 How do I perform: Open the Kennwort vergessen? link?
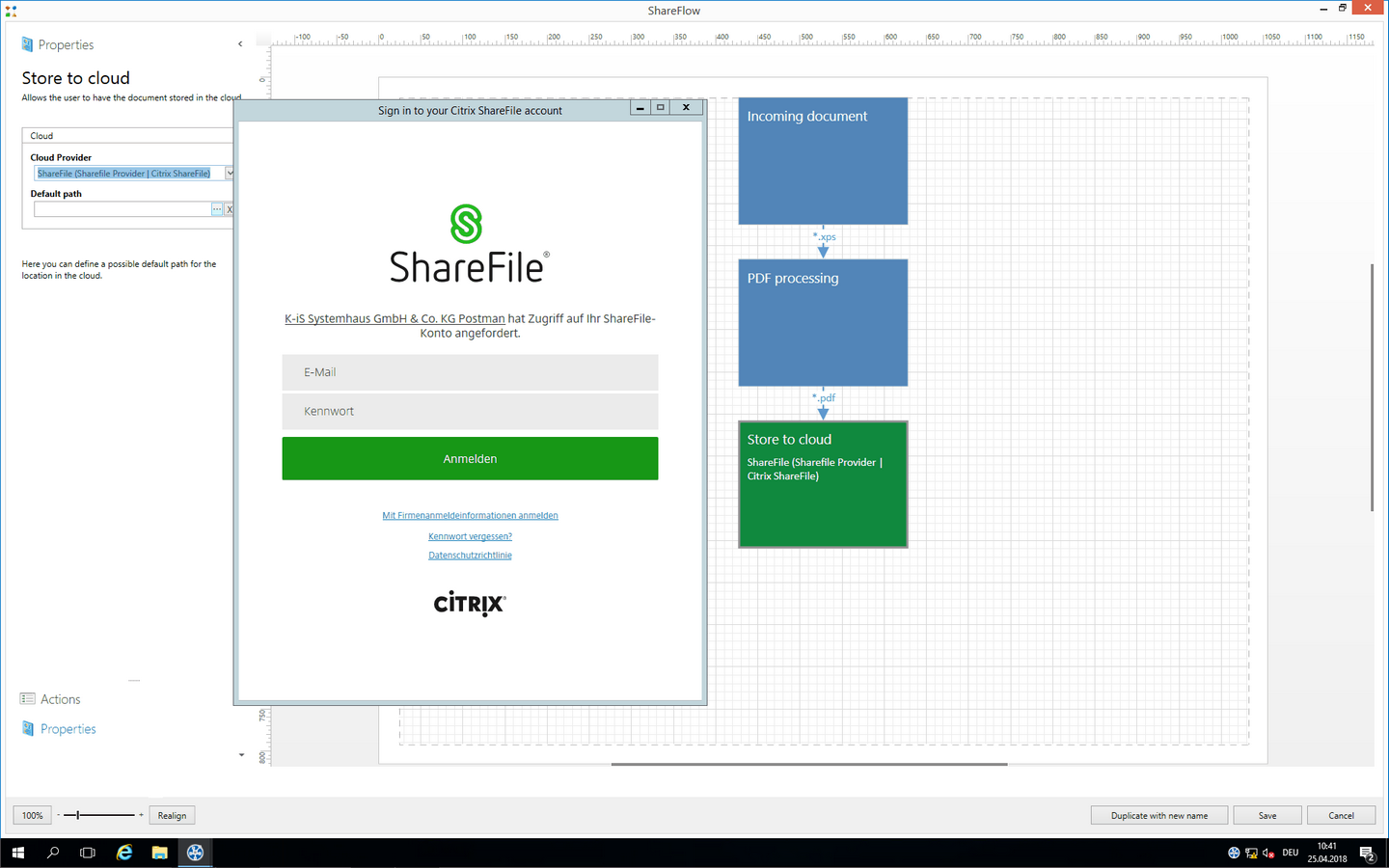pos(470,536)
